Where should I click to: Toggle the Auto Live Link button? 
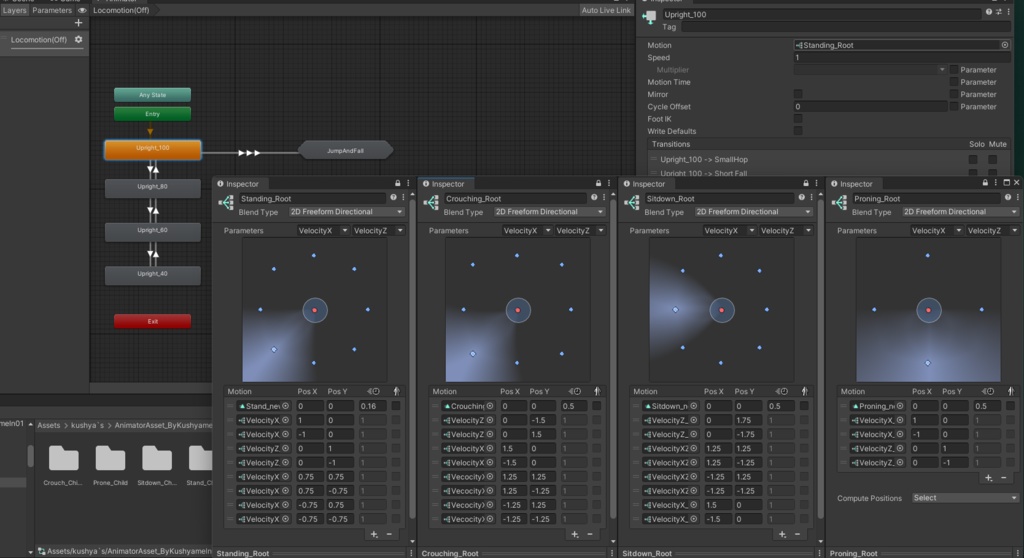pos(606,10)
